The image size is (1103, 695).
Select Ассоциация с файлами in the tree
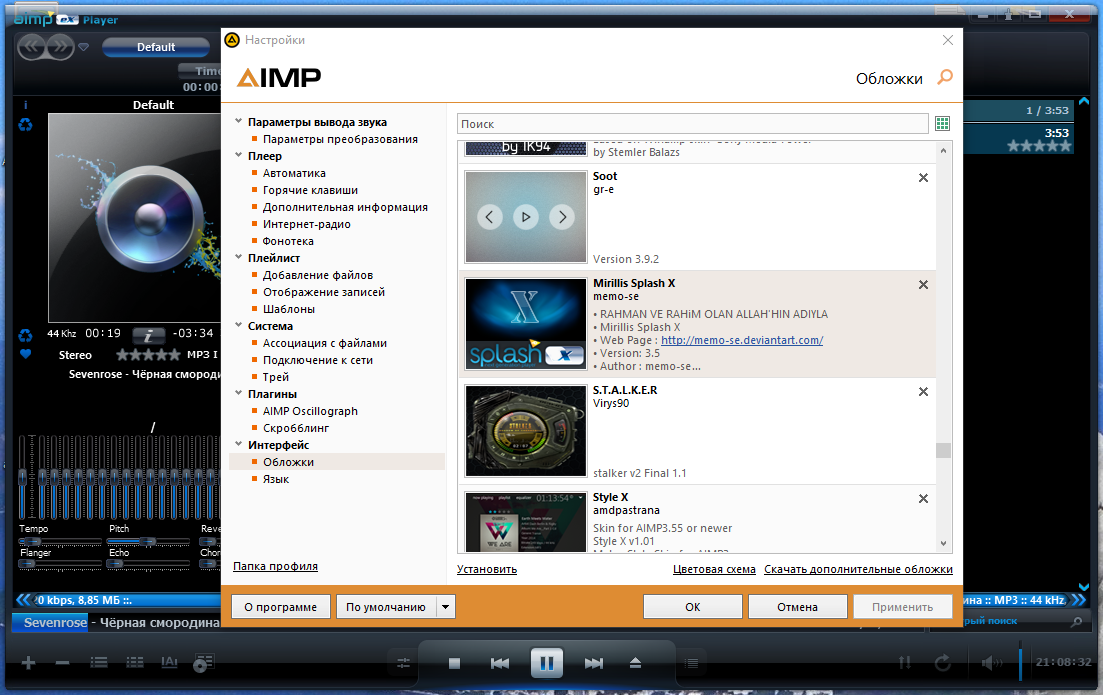pyautogui.click(x=325, y=343)
